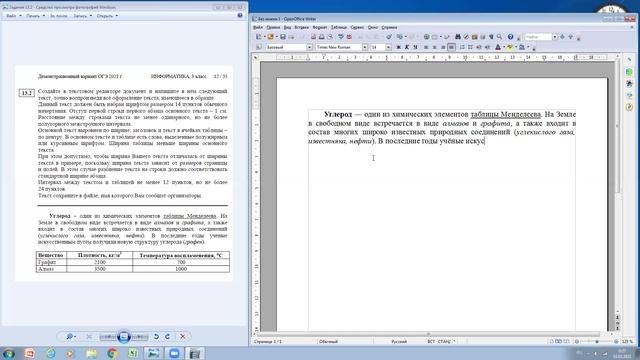Open the font size dropdown arrow
Image resolution: width=640 pixels, height=360 pixels.
388,47
